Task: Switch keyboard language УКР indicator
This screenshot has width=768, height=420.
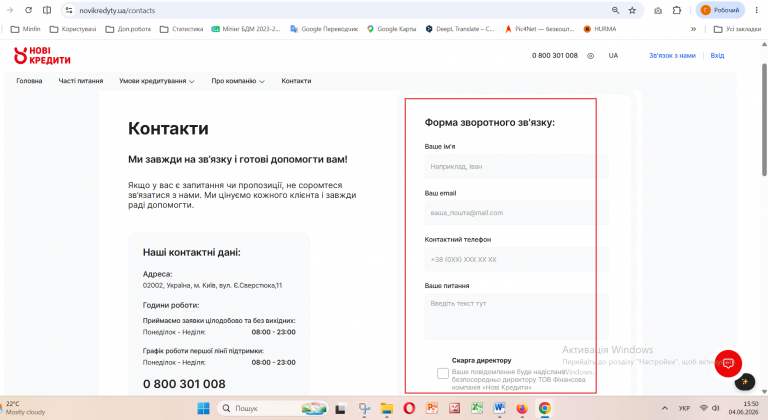Action: pos(684,408)
